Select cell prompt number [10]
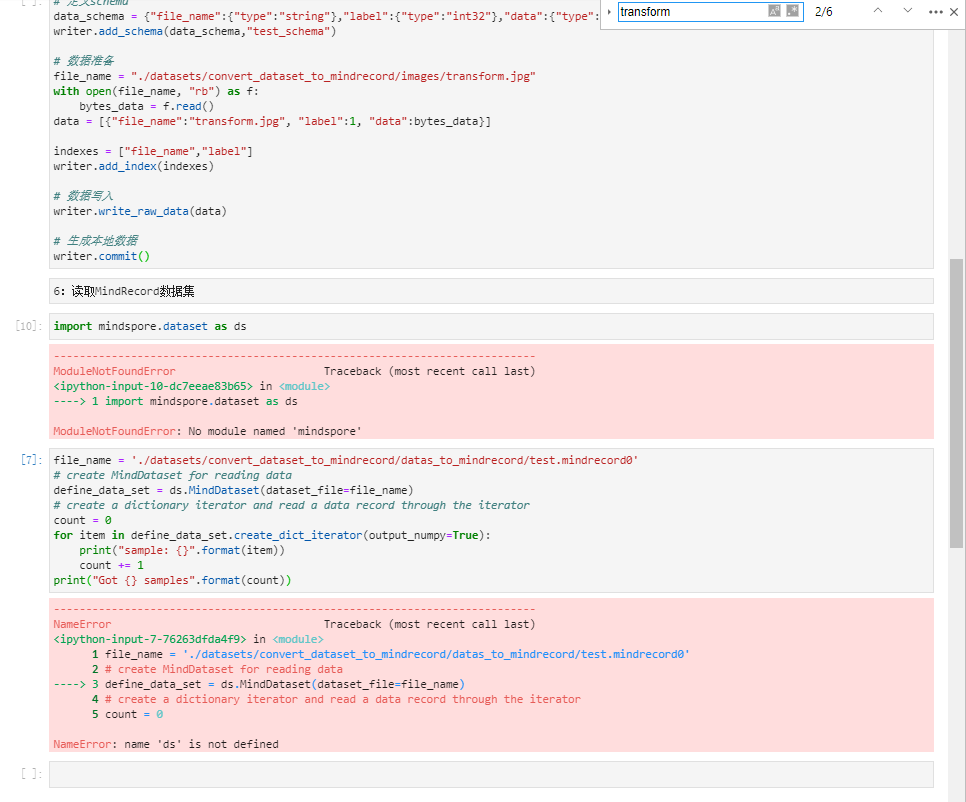966x802 pixels. coord(28,326)
